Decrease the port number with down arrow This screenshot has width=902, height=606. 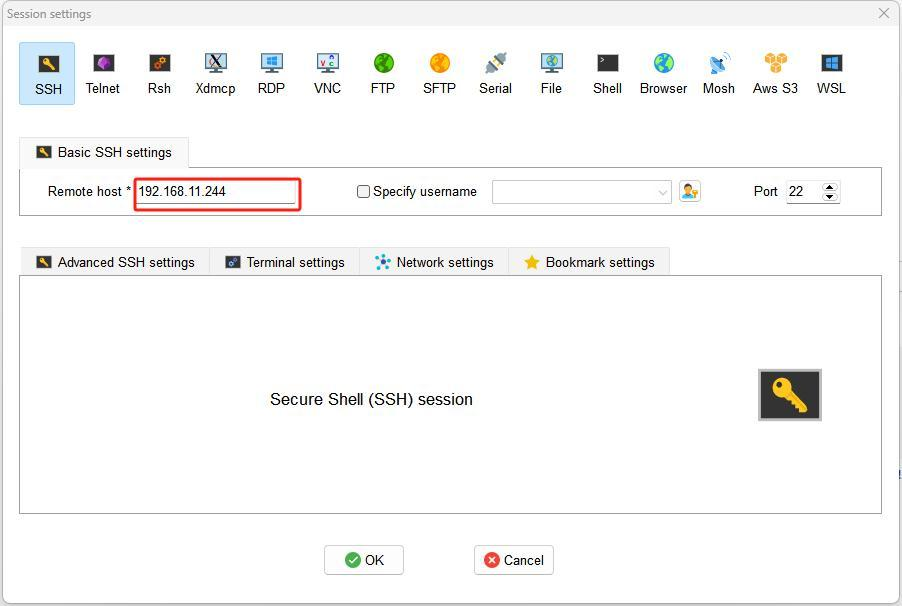point(830,197)
